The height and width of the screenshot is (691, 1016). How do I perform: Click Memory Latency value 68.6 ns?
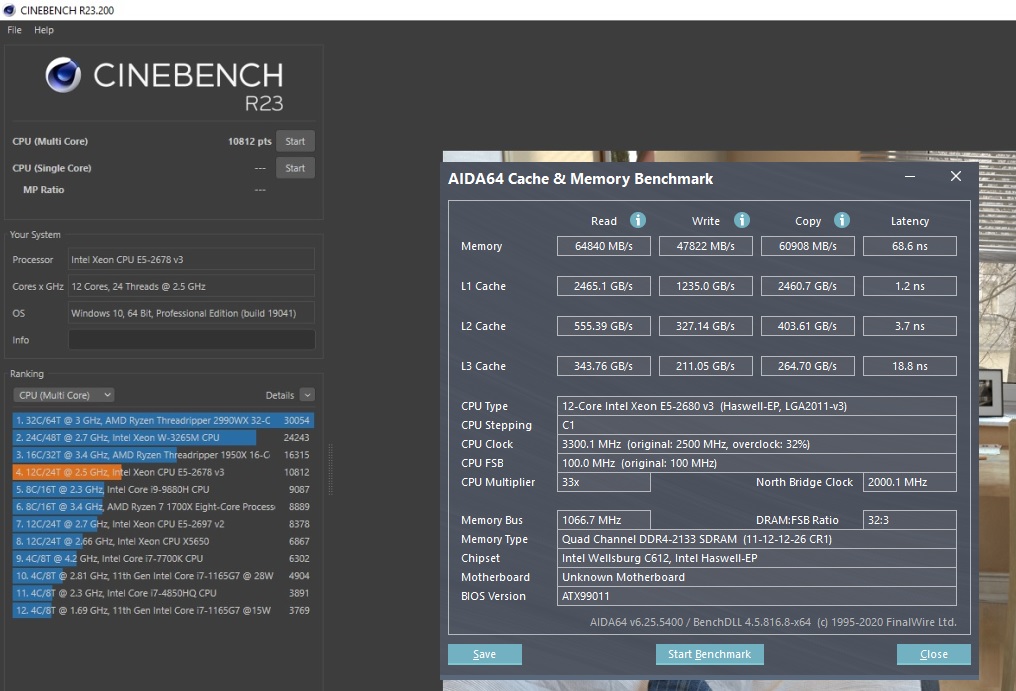910,246
